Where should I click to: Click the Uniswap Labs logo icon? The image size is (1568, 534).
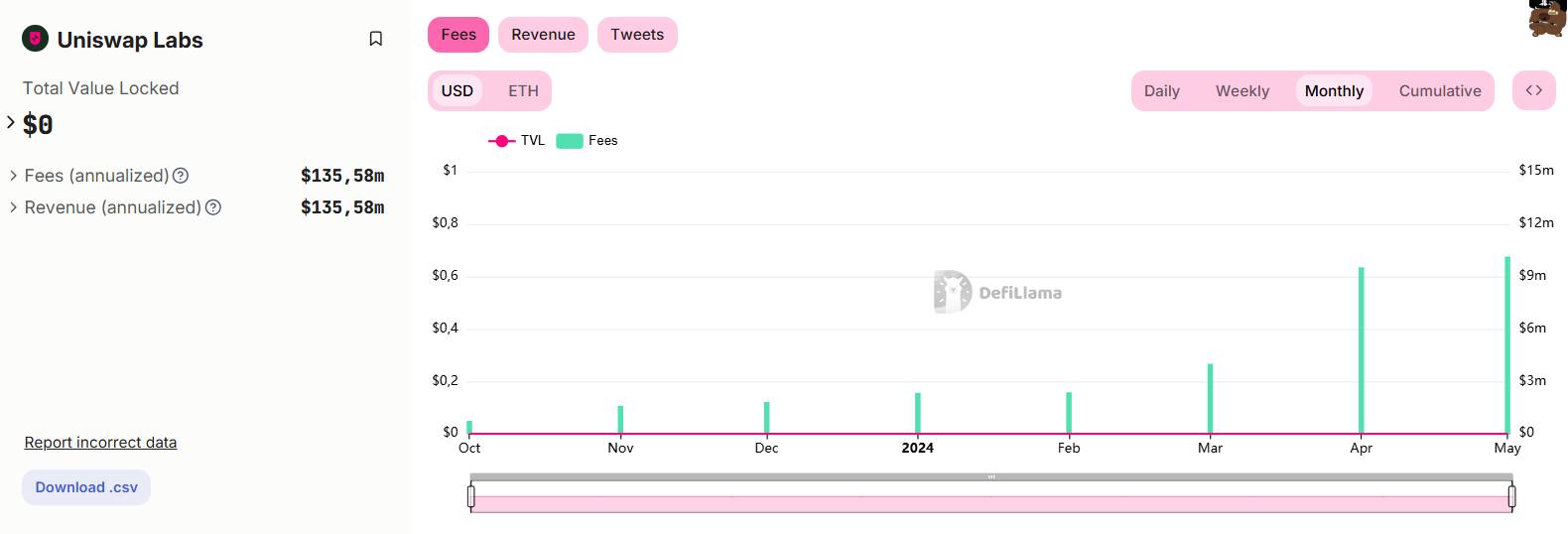click(x=36, y=39)
